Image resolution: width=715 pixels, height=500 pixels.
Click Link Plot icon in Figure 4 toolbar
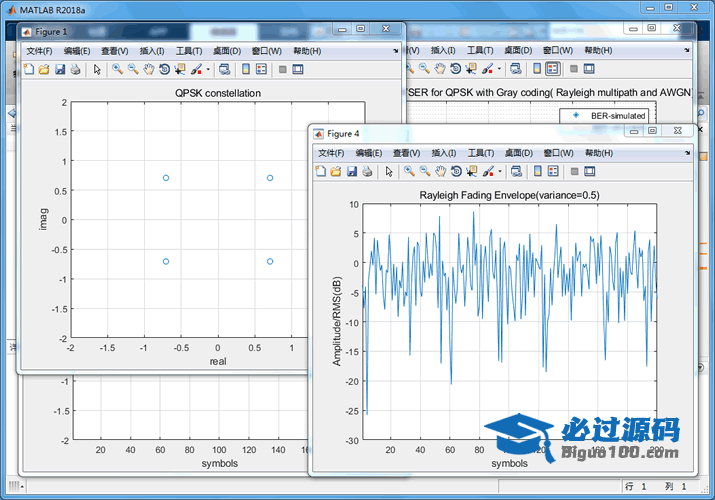(x=516, y=171)
